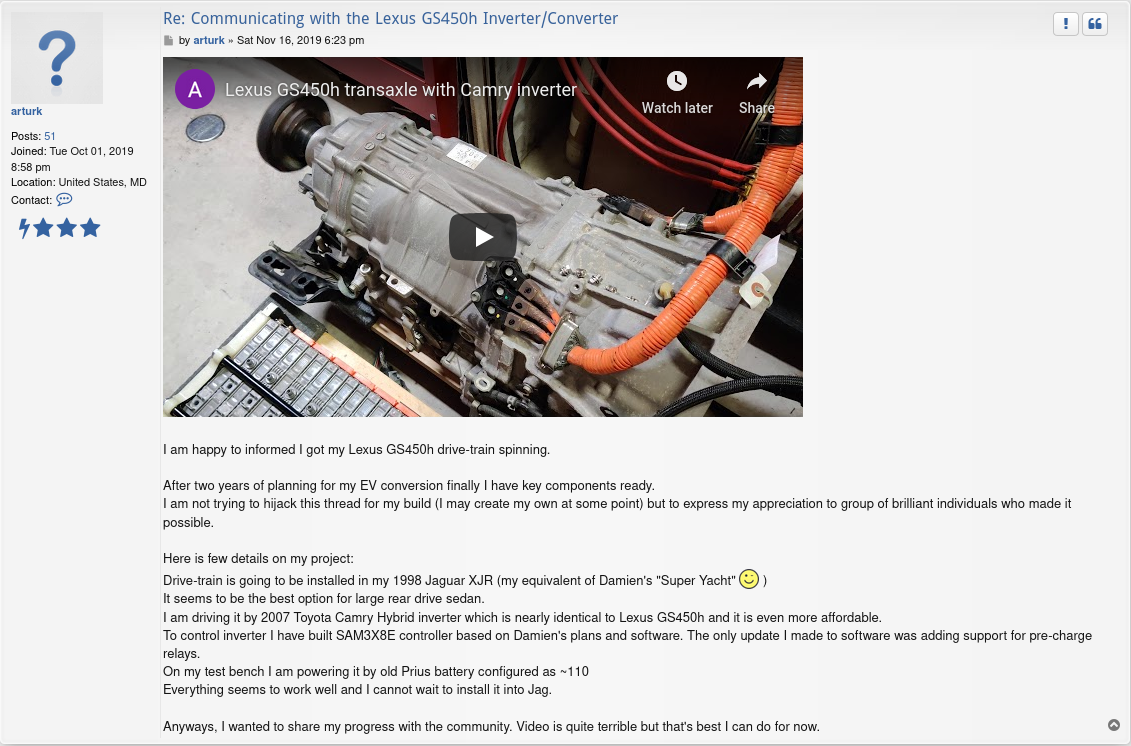Click the Share arrow on the video

757,81
